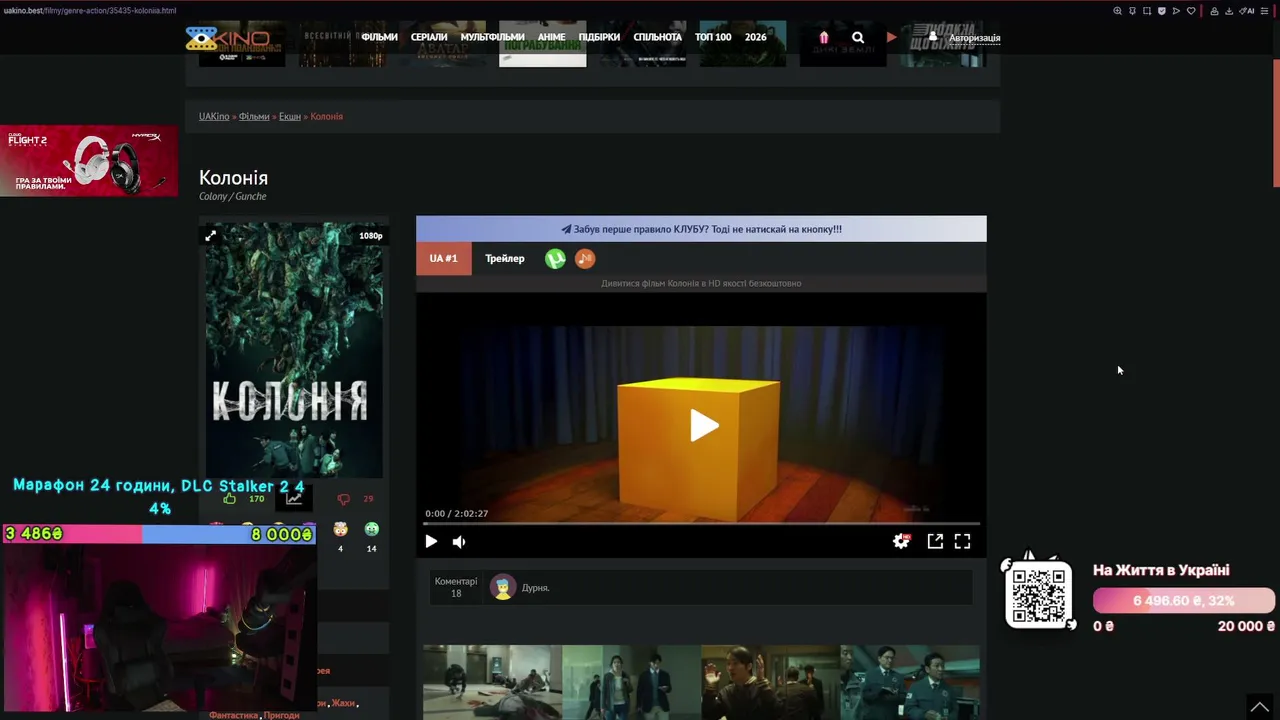The height and width of the screenshot is (720, 1280).
Task: Open the browser shield protection icon
Action: click(1162, 11)
